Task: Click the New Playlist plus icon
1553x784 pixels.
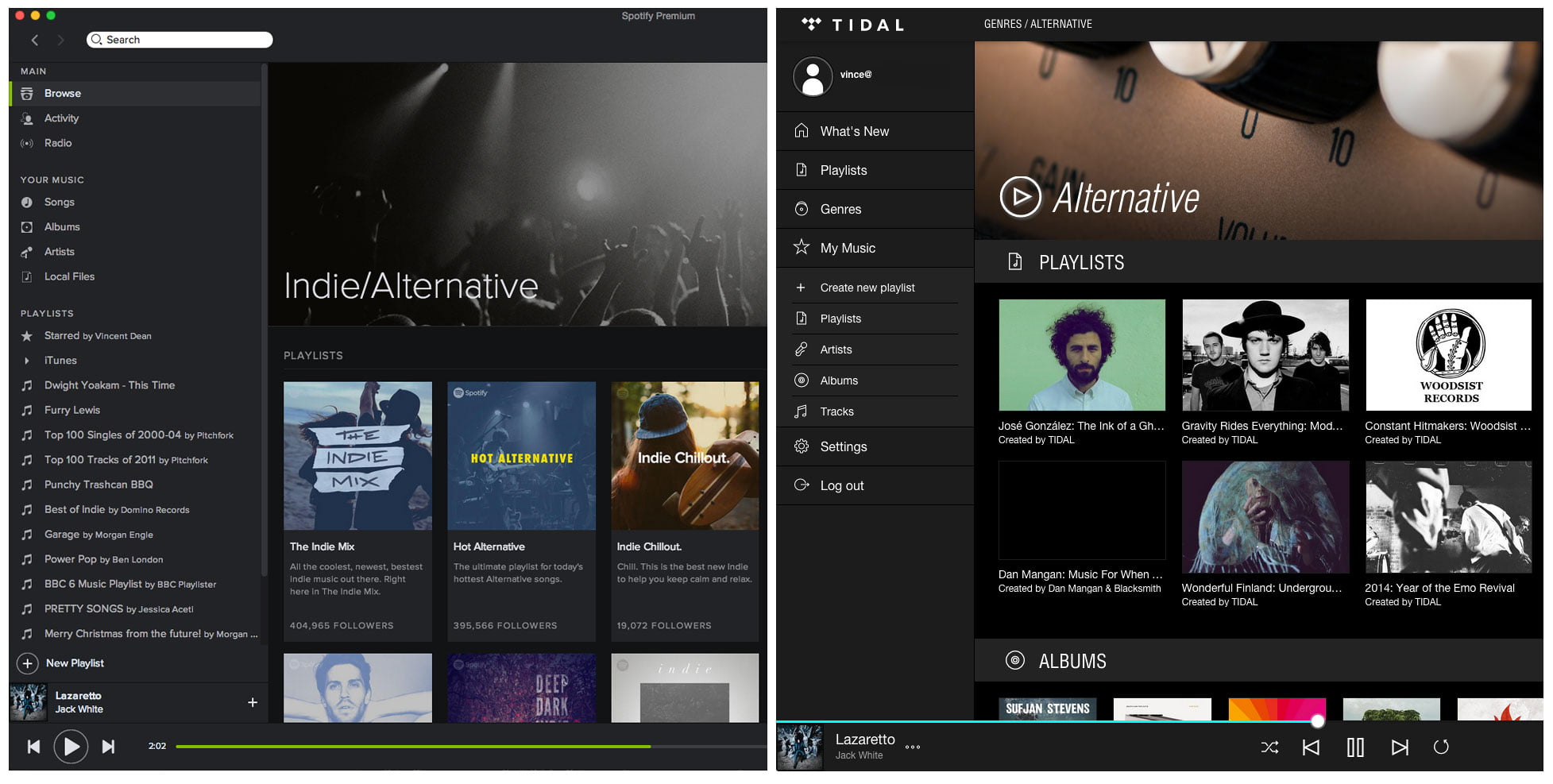Action: click(x=28, y=663)
